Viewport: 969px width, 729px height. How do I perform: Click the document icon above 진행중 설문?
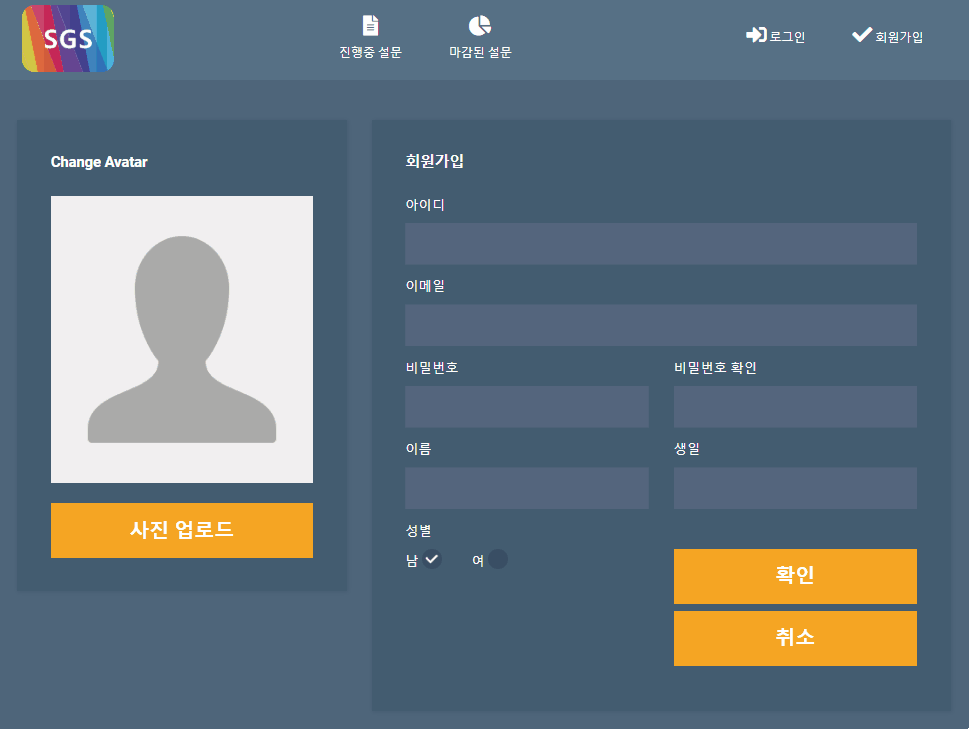click(370, 26)
